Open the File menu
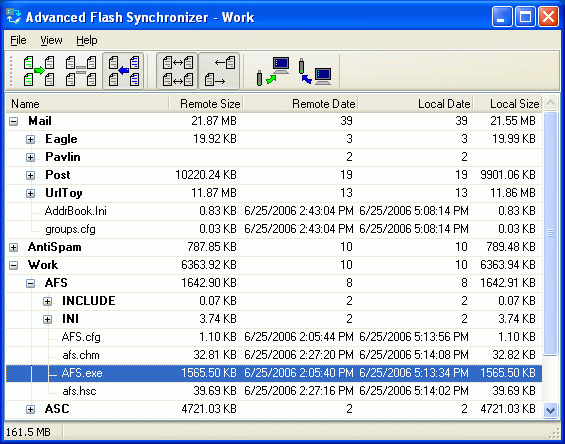Screen dimensions: 565x444 (18, 40)
